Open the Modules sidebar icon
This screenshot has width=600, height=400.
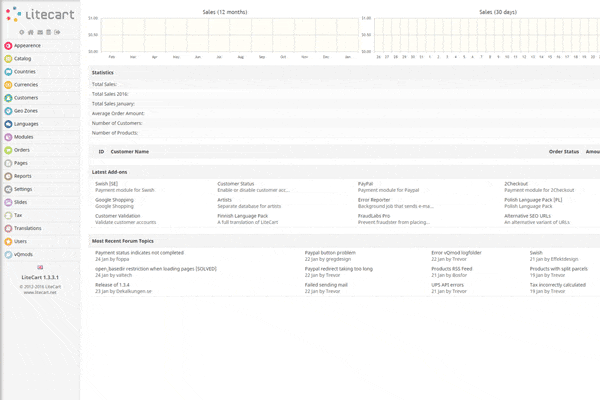tap(8, 137)
